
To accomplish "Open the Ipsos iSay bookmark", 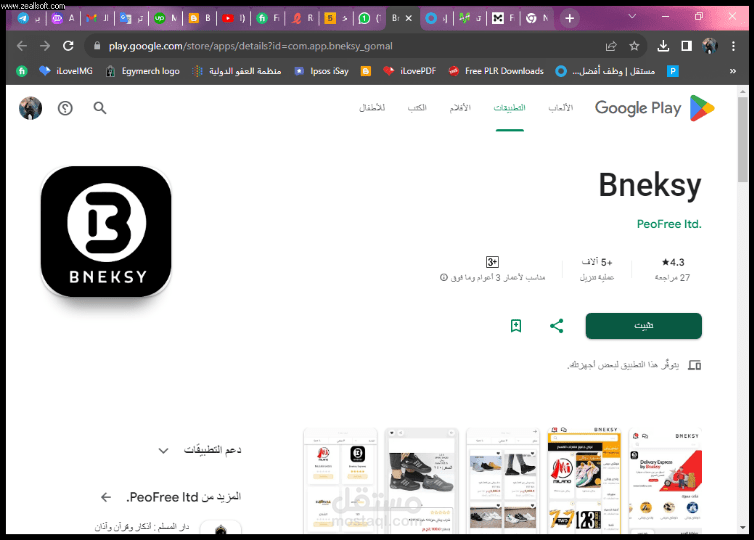I will tap(321, 71).
